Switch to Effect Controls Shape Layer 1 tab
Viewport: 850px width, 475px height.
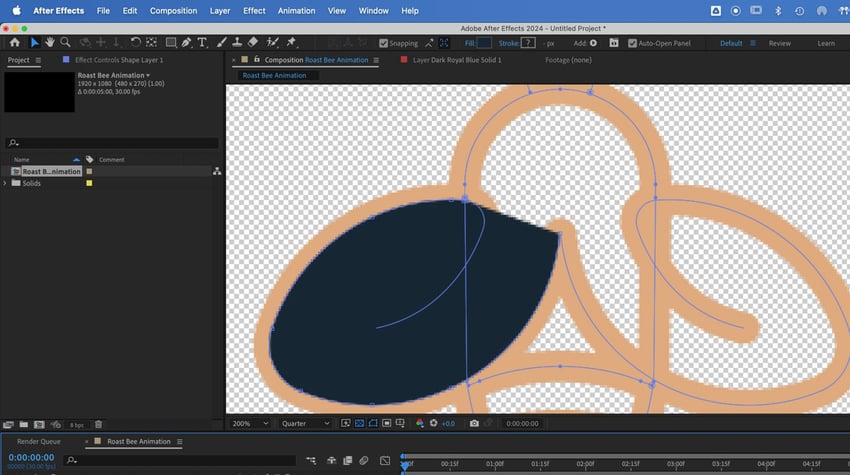(119, 60)
